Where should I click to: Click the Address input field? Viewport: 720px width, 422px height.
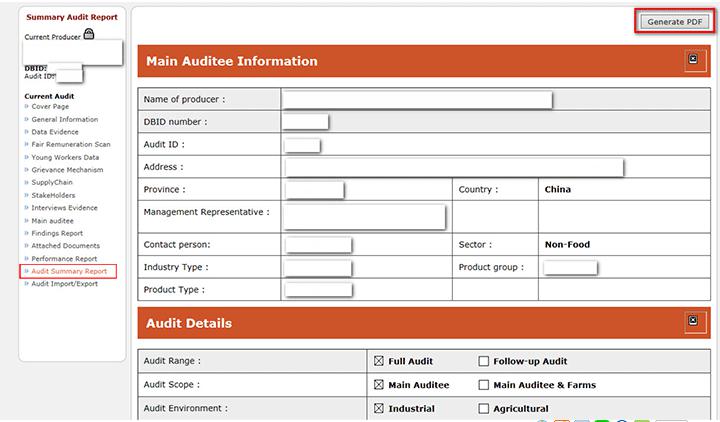454,167
